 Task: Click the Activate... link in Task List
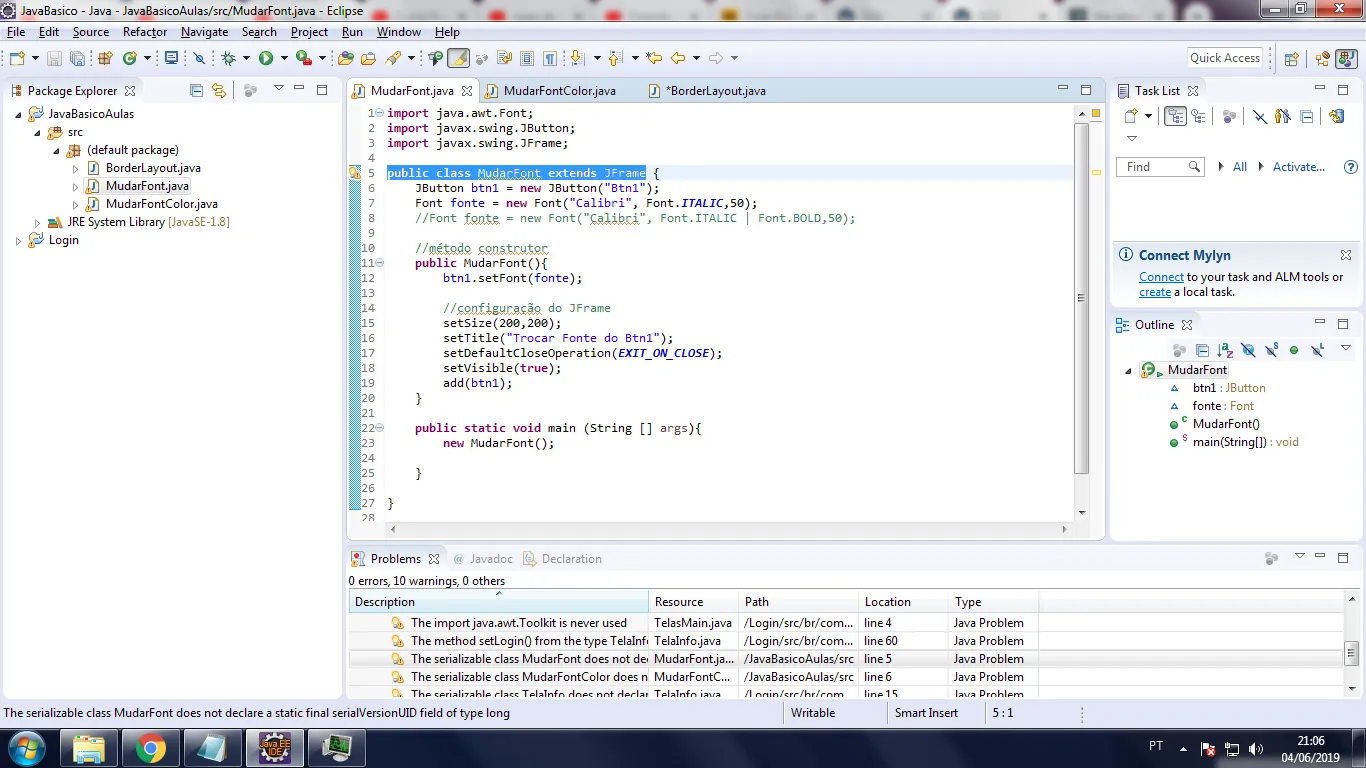pyautogui.click(x=1298, y=167)
